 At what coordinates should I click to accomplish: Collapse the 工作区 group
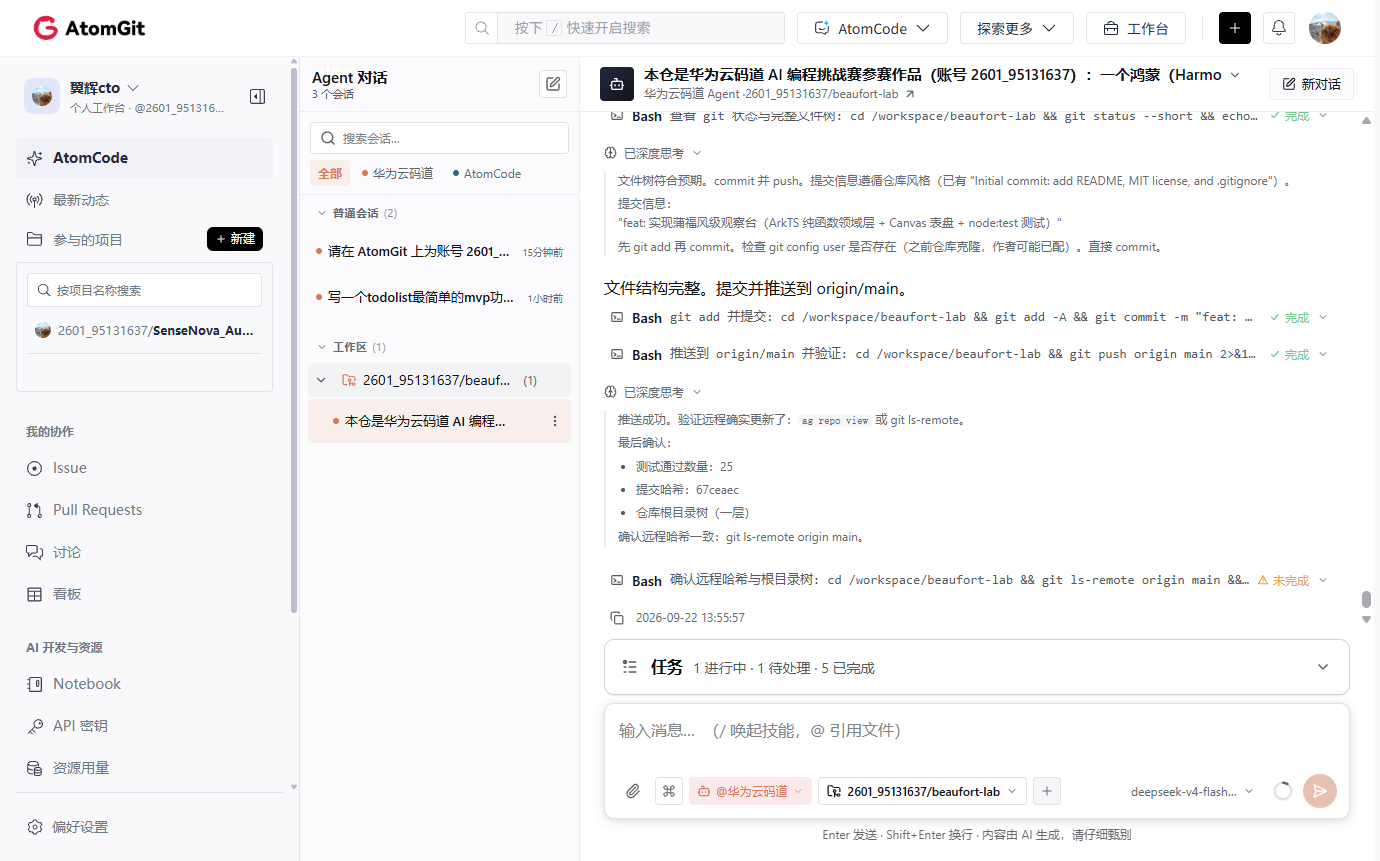click(321, 347)
